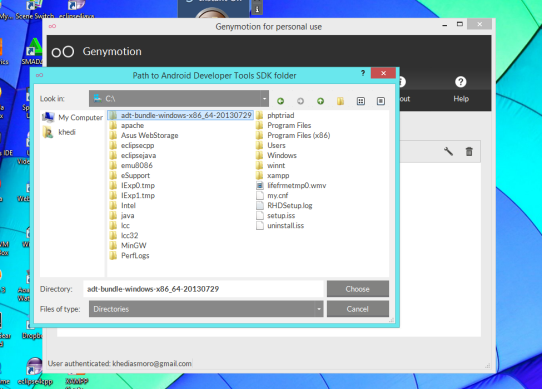Select the IExp0.tmp folder
The image size is (542, 389).
132,185
